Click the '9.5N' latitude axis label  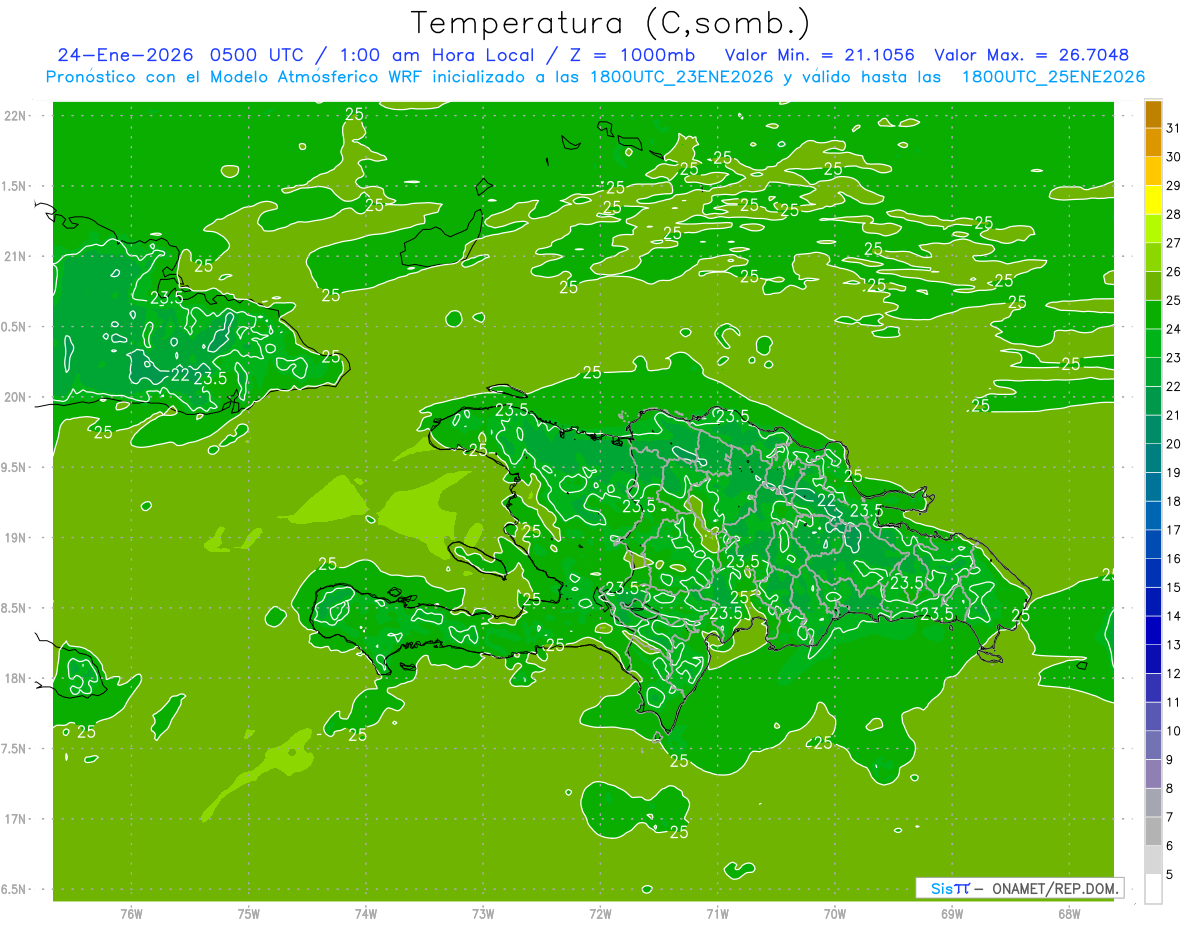click(x=15, y=467)
